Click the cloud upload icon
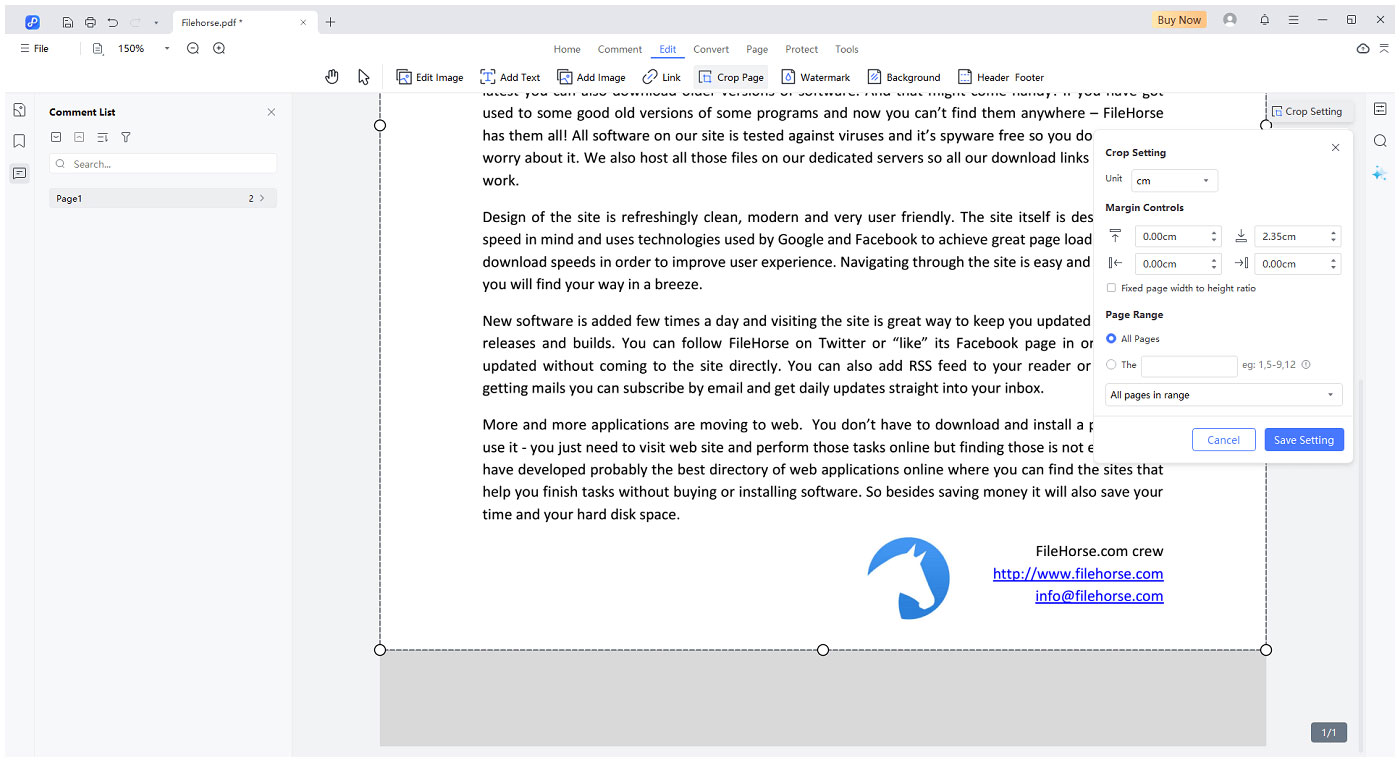Screen dimensions: 1400x762 [x=1363, y=49]
